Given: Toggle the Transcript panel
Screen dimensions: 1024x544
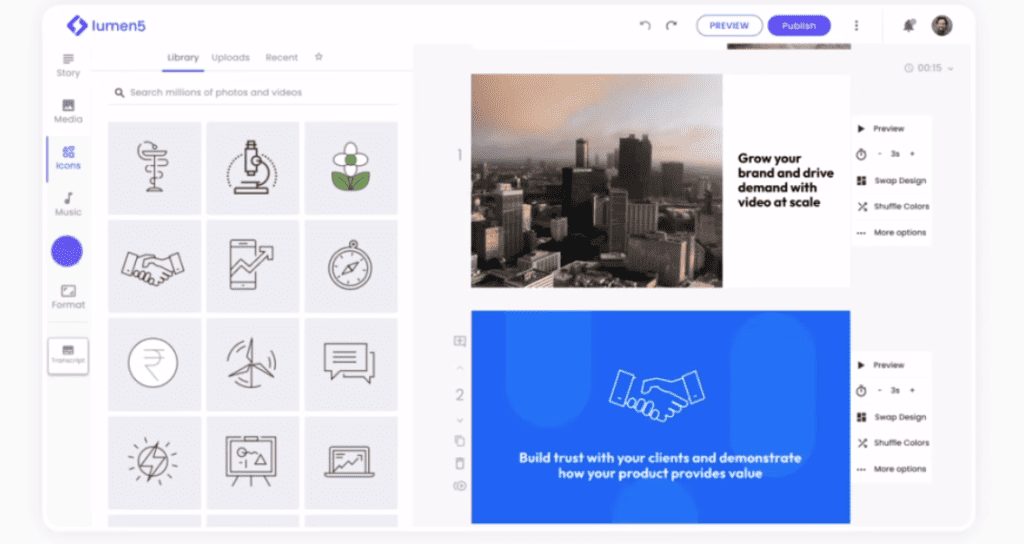Looking at the screenshot, I should (68, 355).
